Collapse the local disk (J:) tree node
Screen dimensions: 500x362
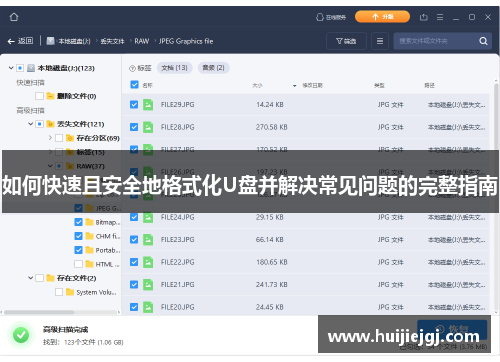tap(11, 68)
